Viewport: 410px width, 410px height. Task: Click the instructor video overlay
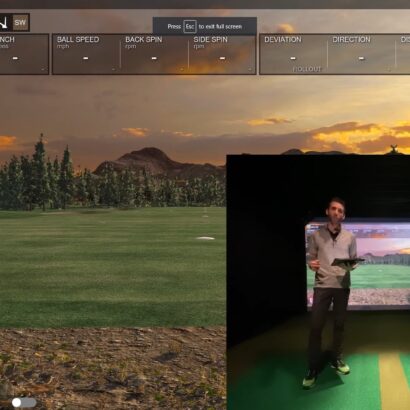click(318, 282)
